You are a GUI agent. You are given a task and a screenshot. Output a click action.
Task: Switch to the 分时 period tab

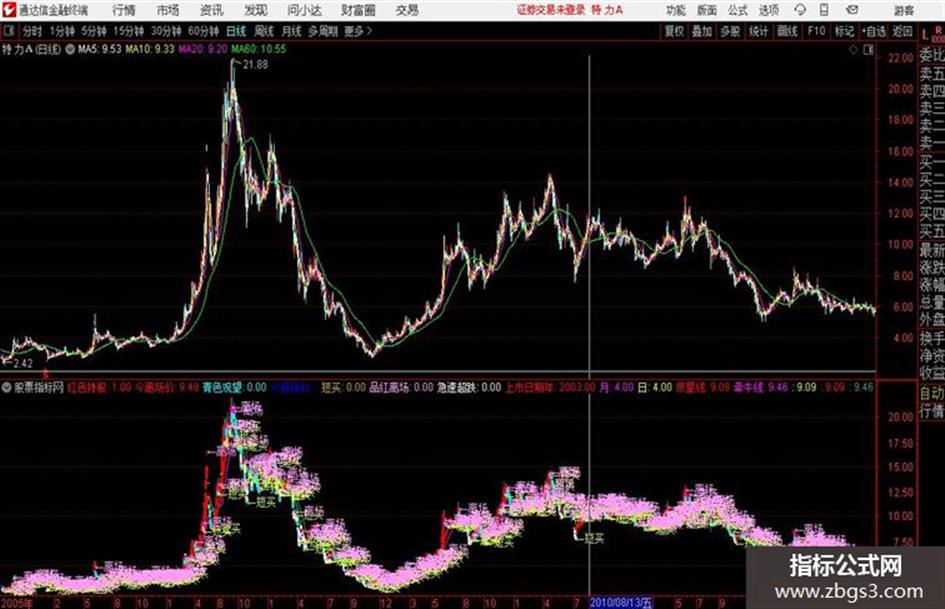[x=33, y=31]
